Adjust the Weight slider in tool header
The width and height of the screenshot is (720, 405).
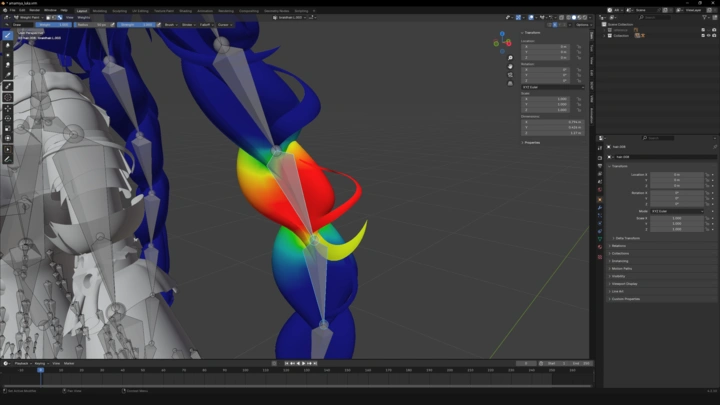[53, 25]
